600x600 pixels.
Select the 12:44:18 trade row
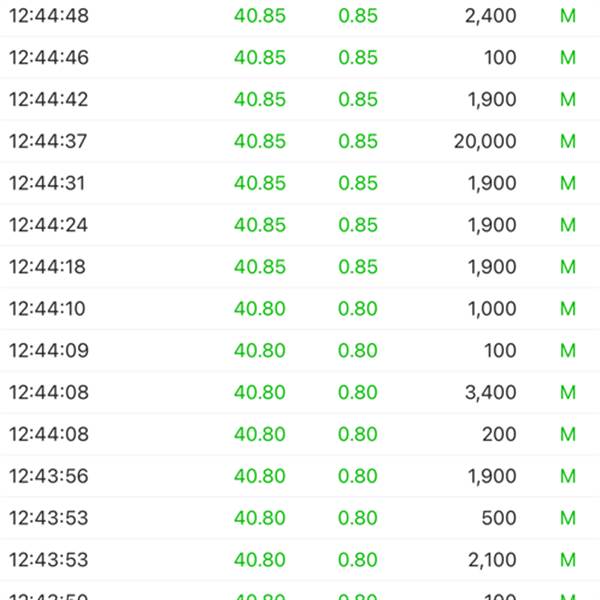[x=300, y=267]
